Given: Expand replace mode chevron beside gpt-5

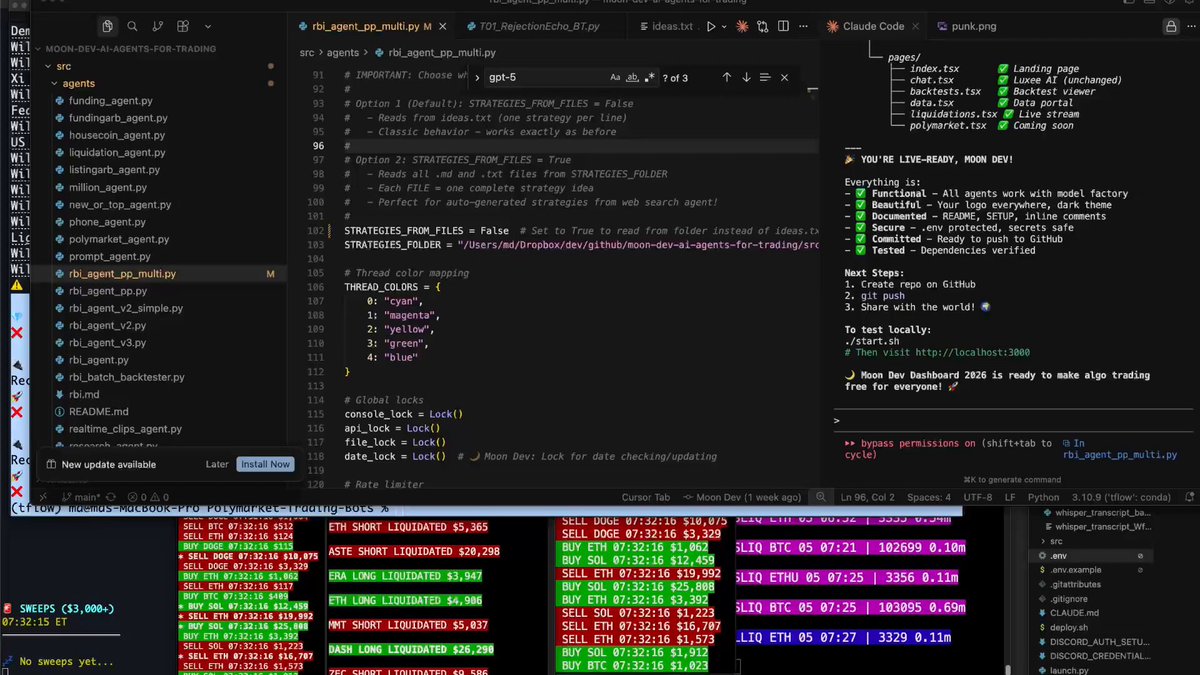Looking at the screenshot, I should [477, 77].
